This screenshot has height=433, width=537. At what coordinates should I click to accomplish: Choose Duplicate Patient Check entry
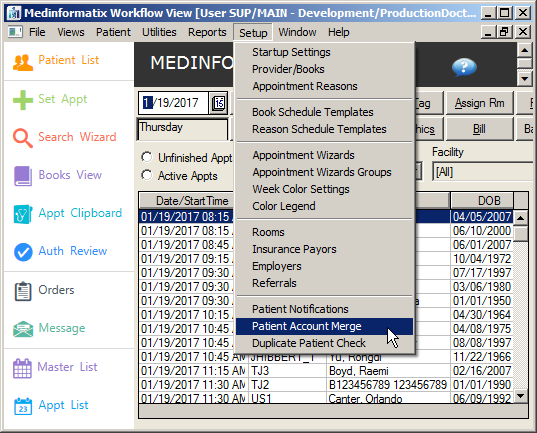tap(324, 343)
